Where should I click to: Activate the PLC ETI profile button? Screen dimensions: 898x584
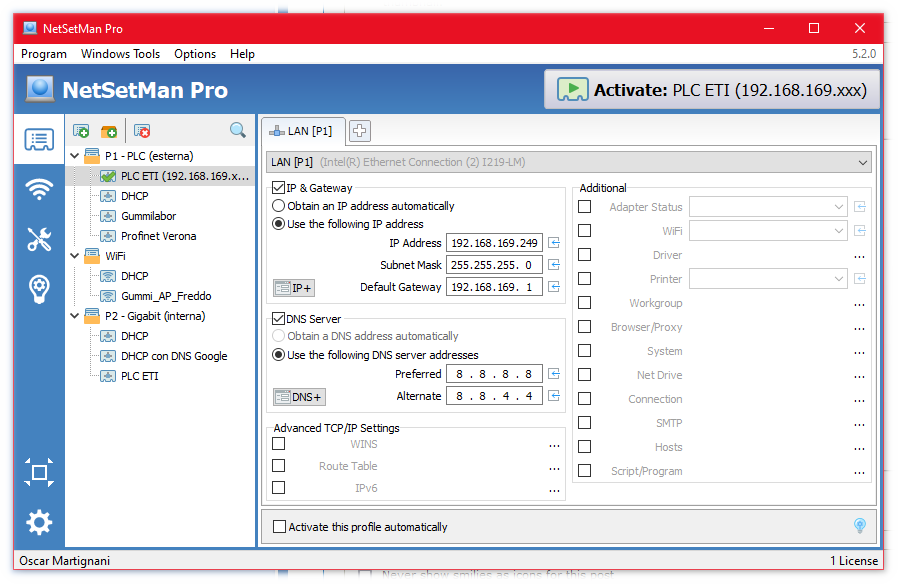[x=712, y=90]
